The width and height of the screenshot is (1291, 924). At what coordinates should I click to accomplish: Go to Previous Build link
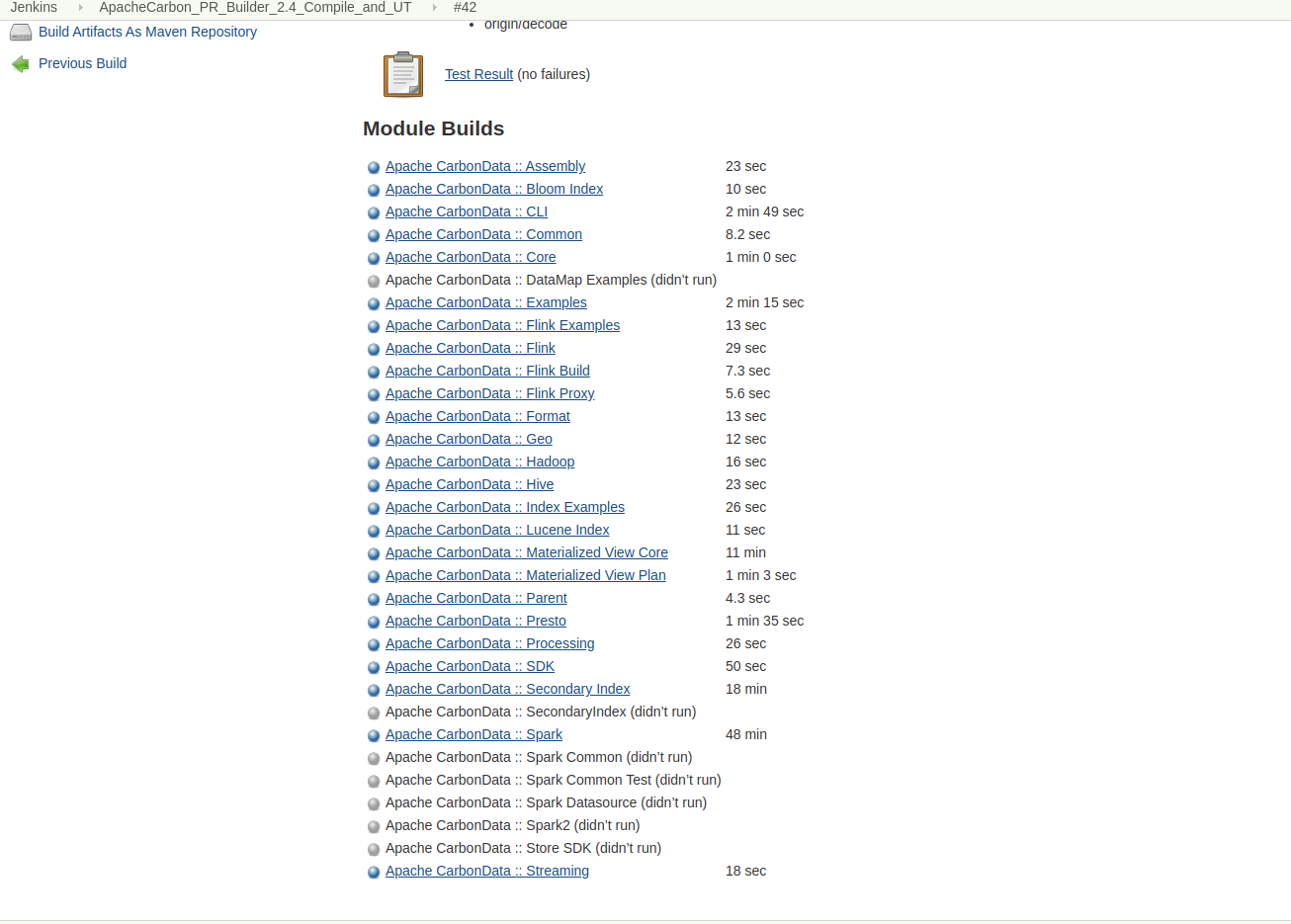(x=82, y=63)
